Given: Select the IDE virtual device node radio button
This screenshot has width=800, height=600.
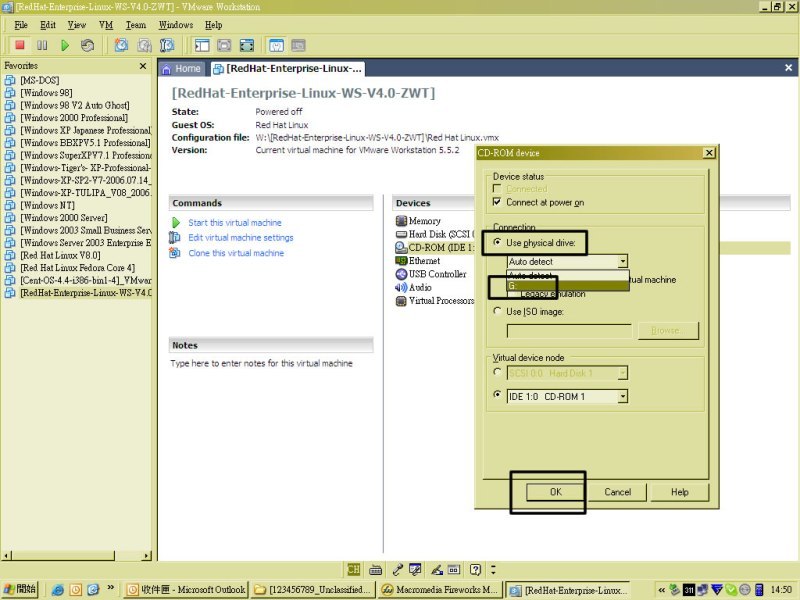Looking at the screenshot, I should click(497, 395).
